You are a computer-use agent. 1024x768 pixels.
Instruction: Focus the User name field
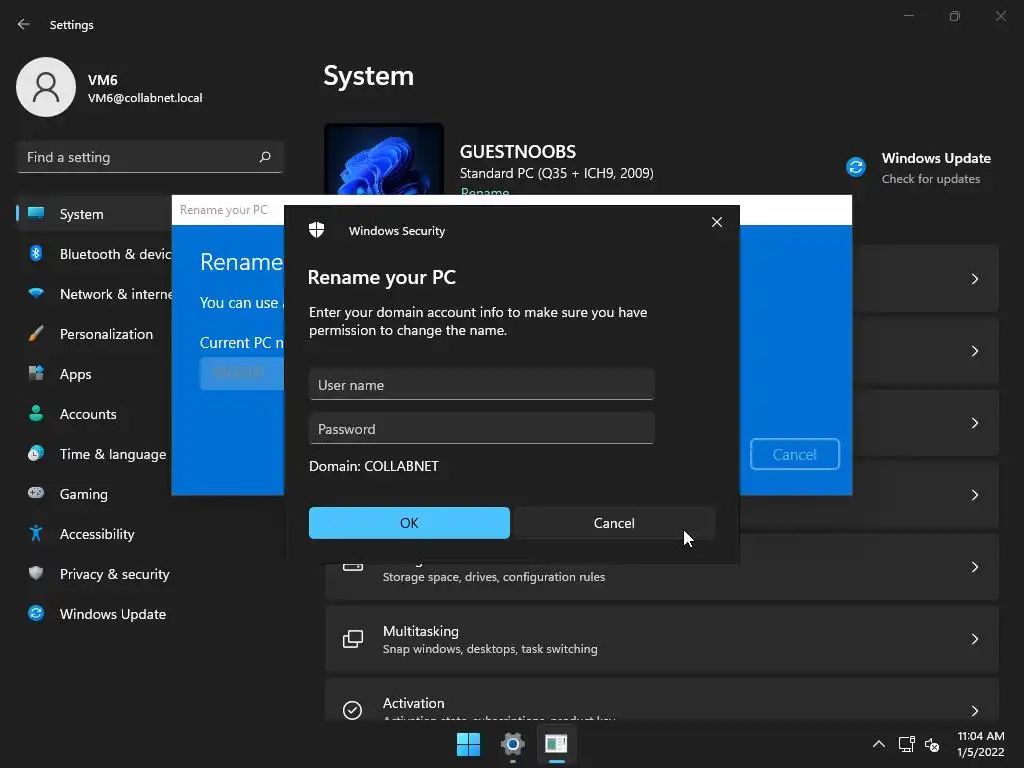pos(481,385)
